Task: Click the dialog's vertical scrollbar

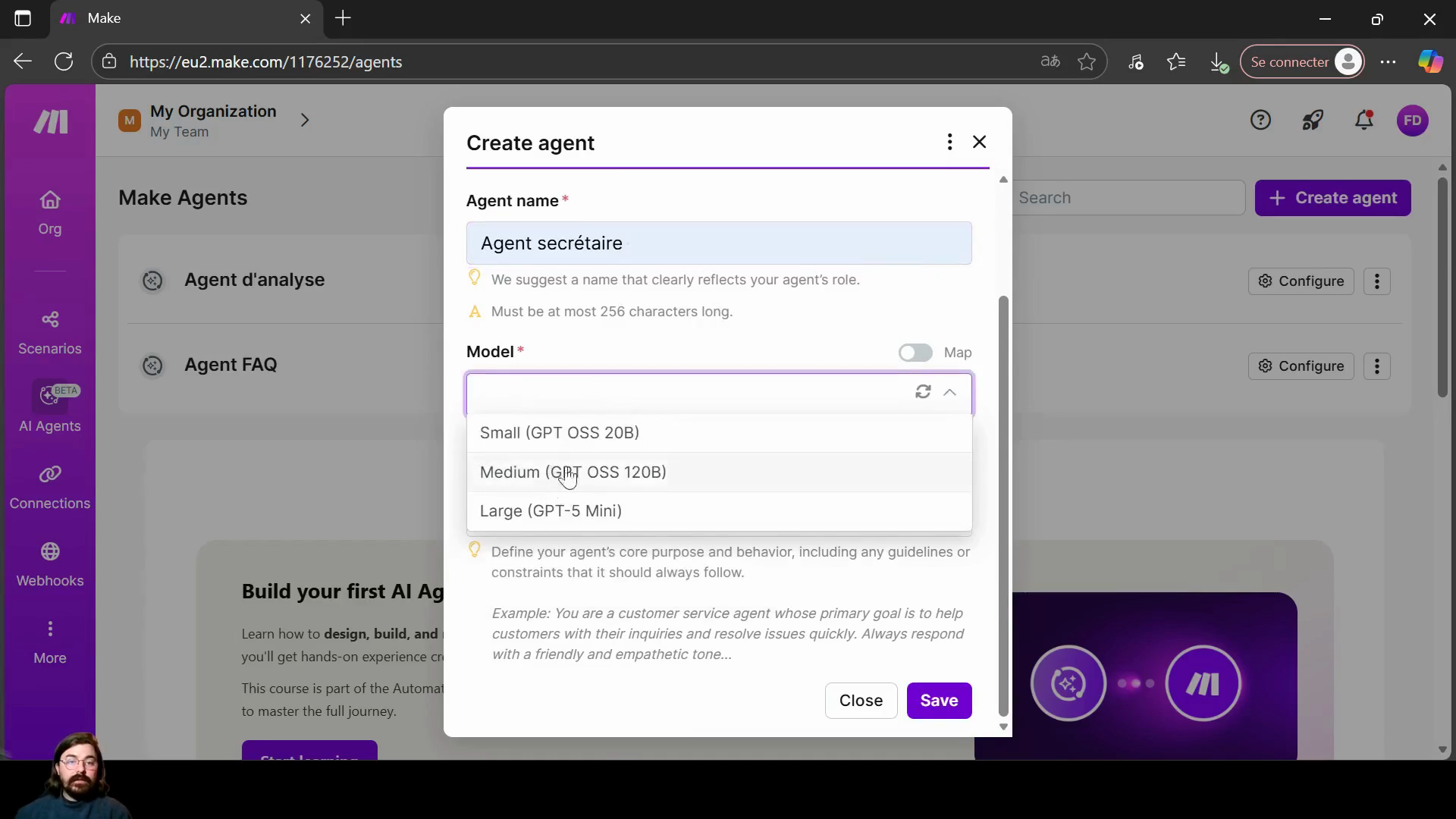Action: tap(1003, 504)
